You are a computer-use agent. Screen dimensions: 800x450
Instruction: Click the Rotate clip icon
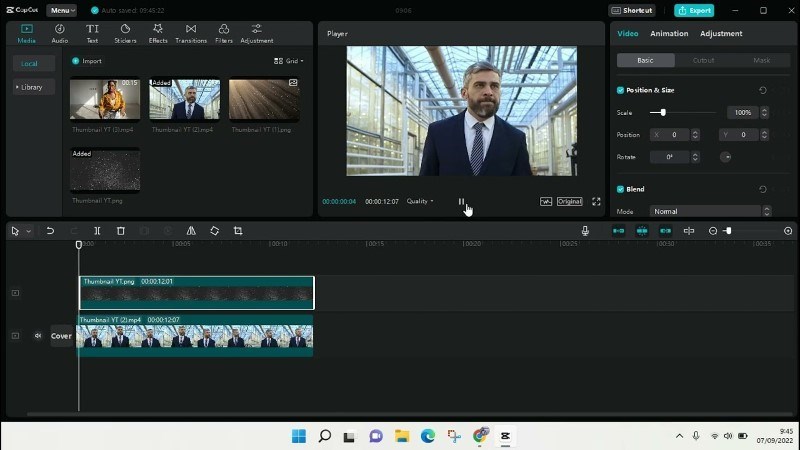[214, 231]
